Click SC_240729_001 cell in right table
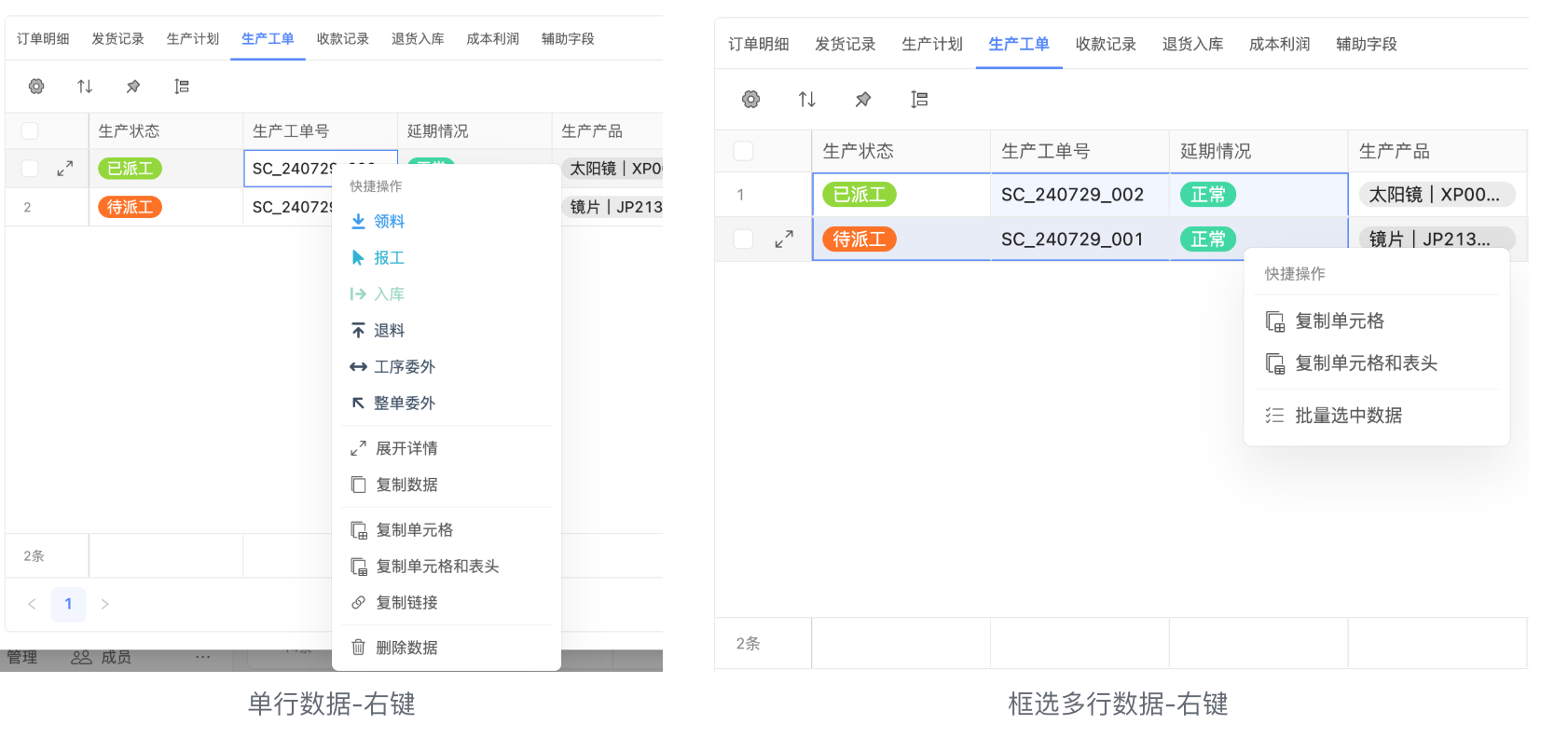The image size is (1568, 738). pyautogui.click(x=1080, y=239)
